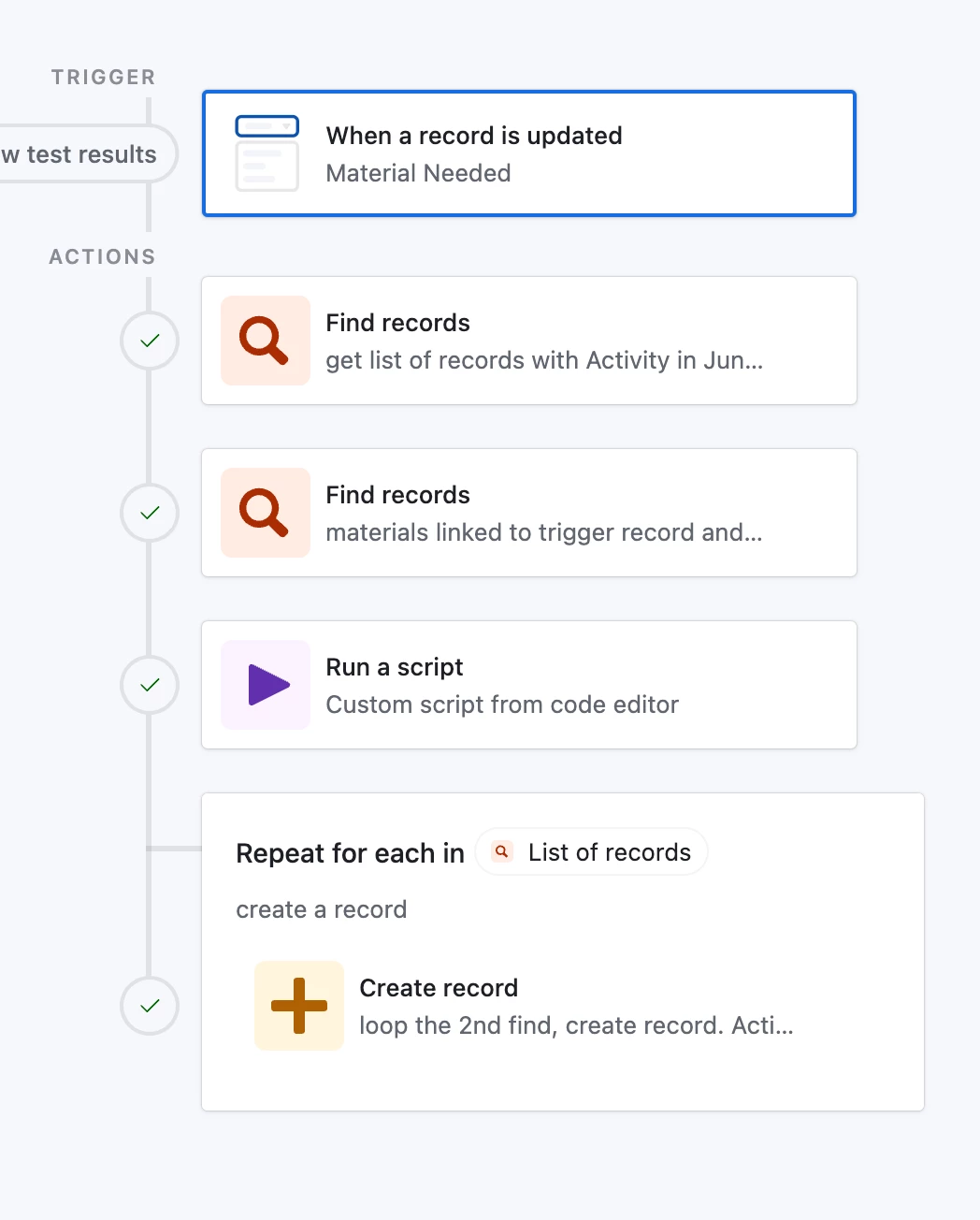Click the 'Material Needed' trigger subtitle
980x1220 pixels.
(x=418, y=173)
